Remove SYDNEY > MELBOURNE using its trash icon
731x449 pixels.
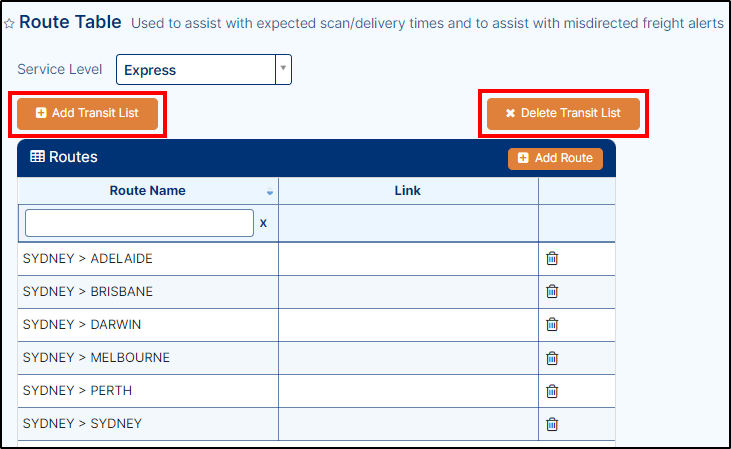(552, 358)
